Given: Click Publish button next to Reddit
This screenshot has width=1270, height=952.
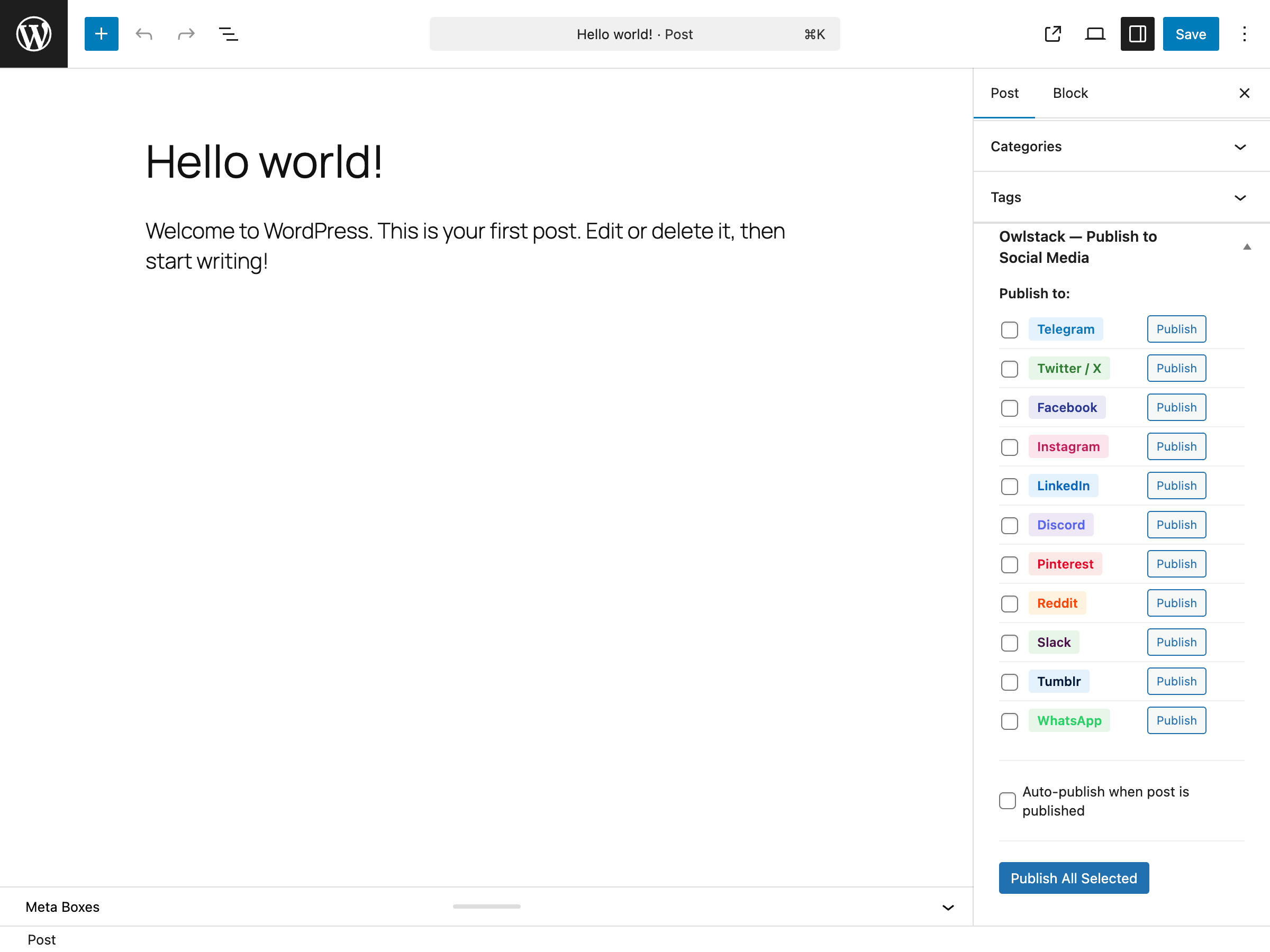Looking at the screenshot, I should click(x=1176, y=603).
